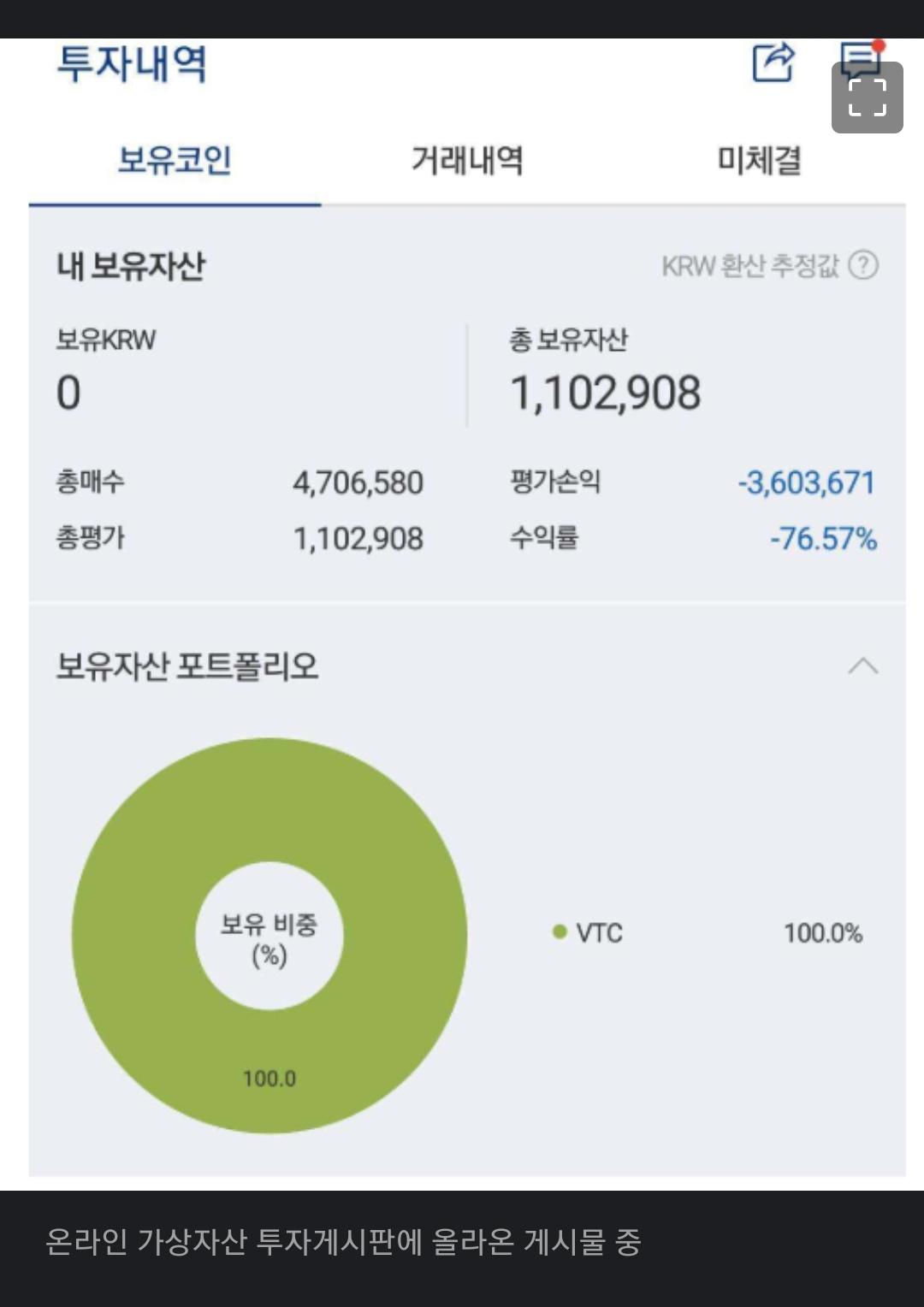Tap the 투자내역 page title
Viewport: 924px width, 1307px height.
pyautogui.click(x=132, y=63)
